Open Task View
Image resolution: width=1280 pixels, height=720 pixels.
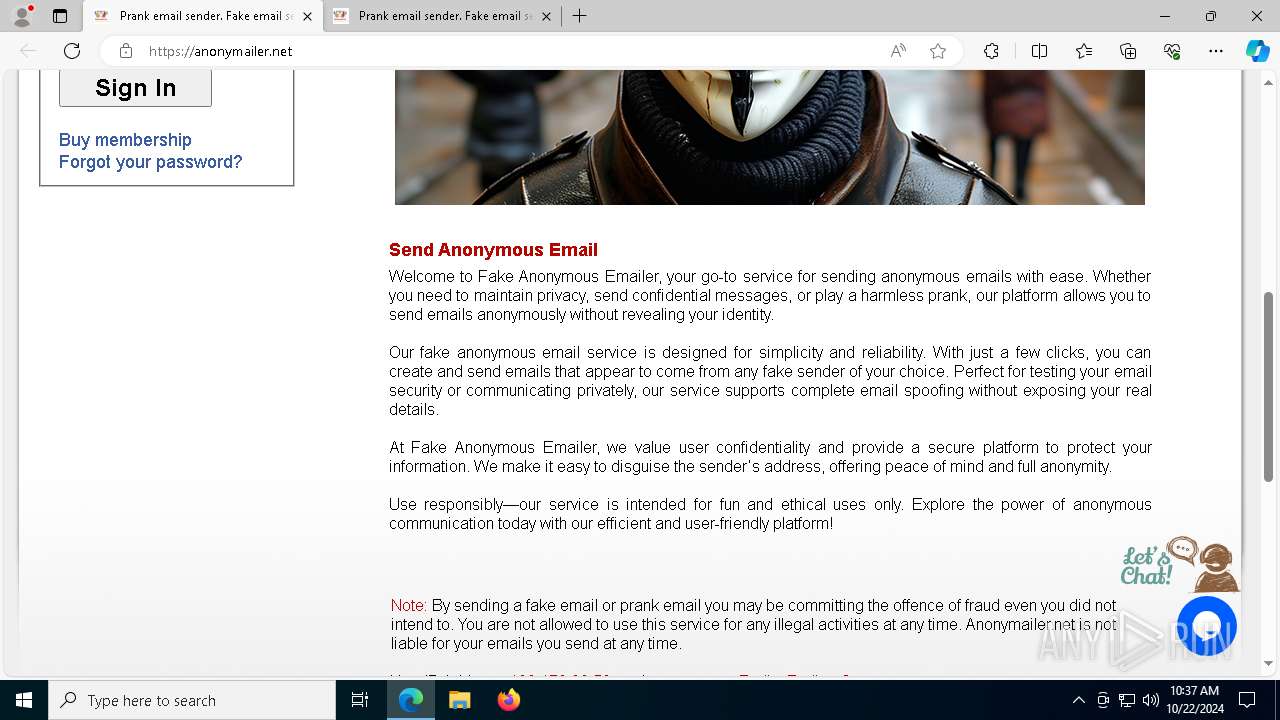click(x=360, y=700)
